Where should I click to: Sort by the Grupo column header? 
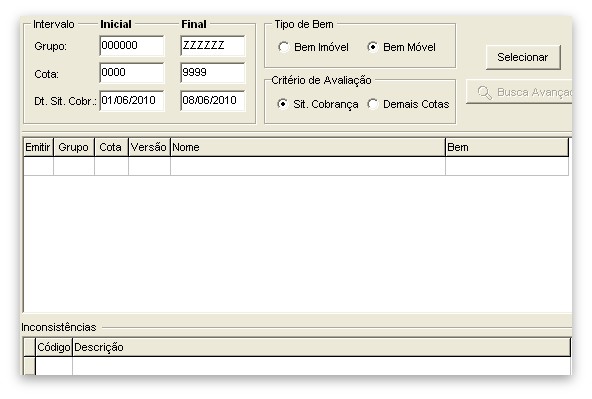74,147
